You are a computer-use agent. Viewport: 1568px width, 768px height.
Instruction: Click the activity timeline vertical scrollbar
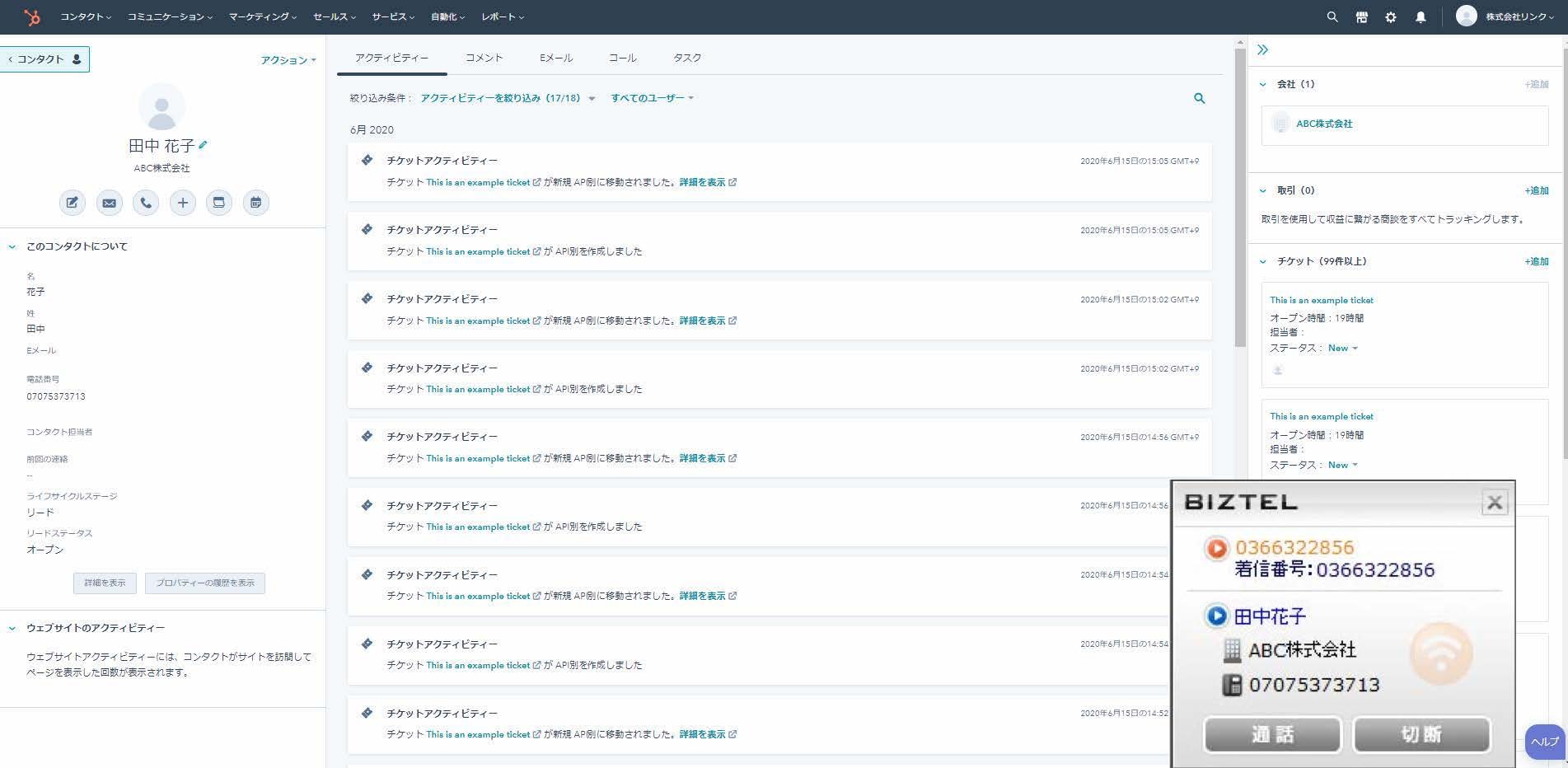(1240, 198)
